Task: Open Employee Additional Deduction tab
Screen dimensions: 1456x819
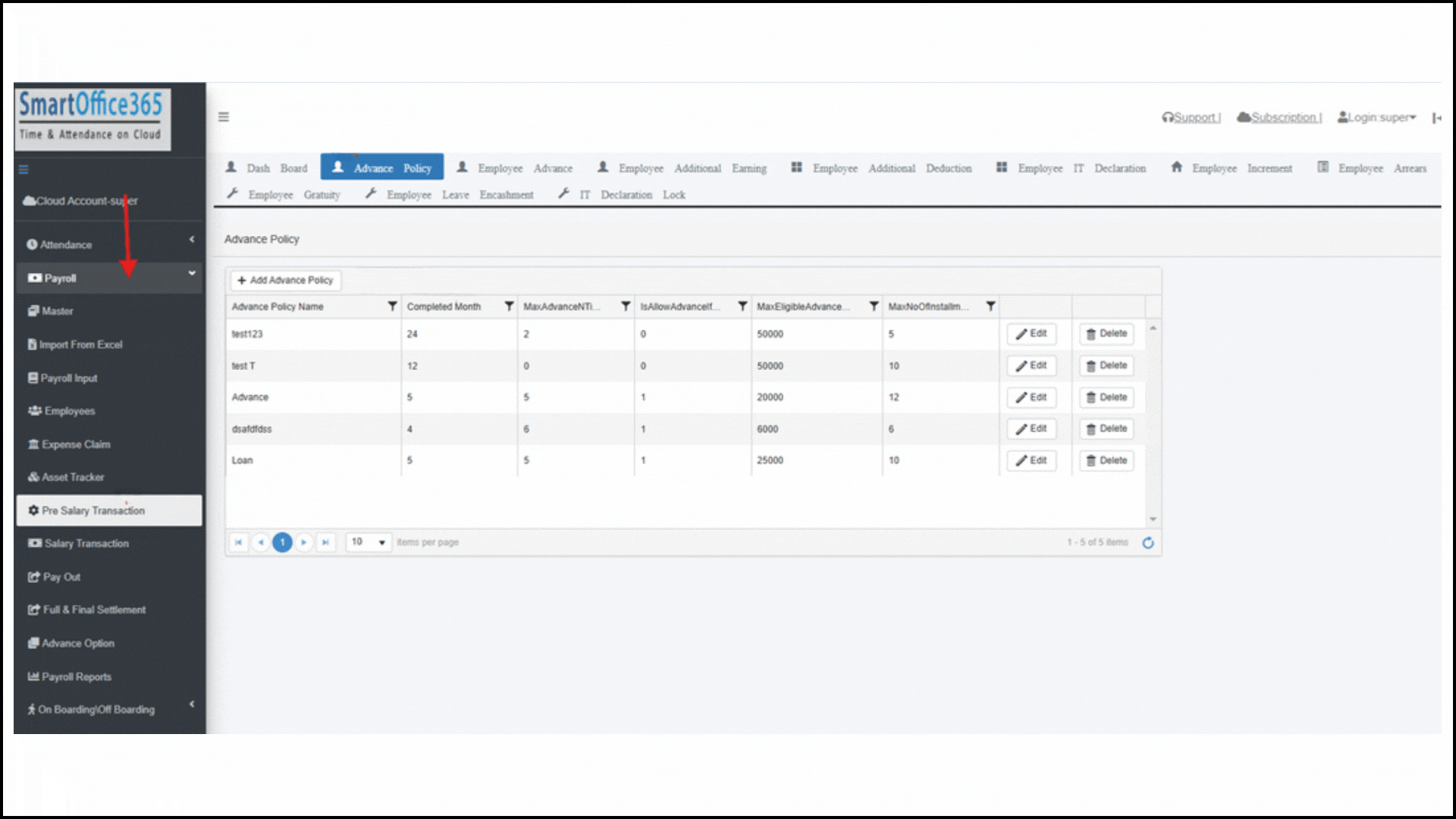Action: coord(881,168)
